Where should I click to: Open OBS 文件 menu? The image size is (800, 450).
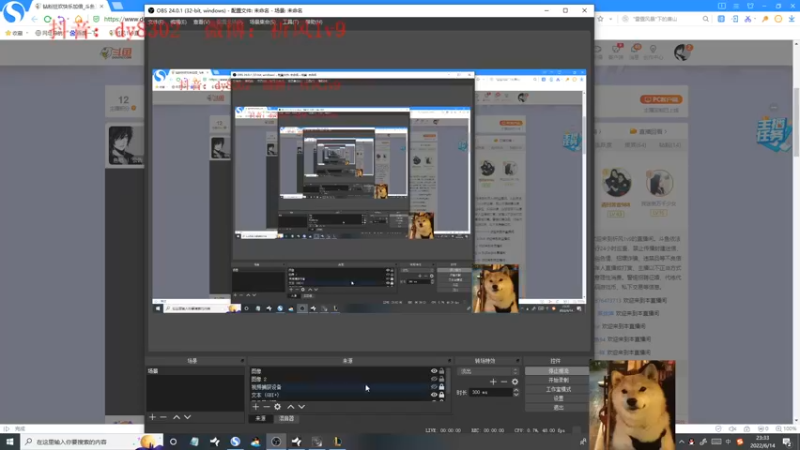coord(156,22)
